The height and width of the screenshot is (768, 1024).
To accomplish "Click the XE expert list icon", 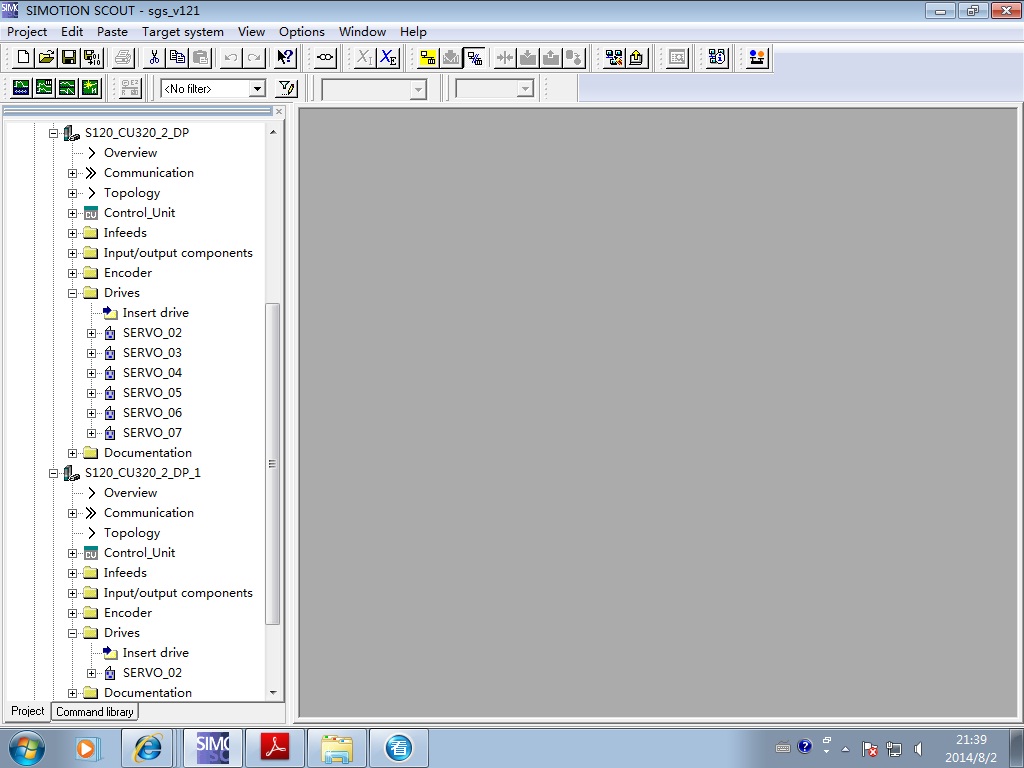I will 389,57.
